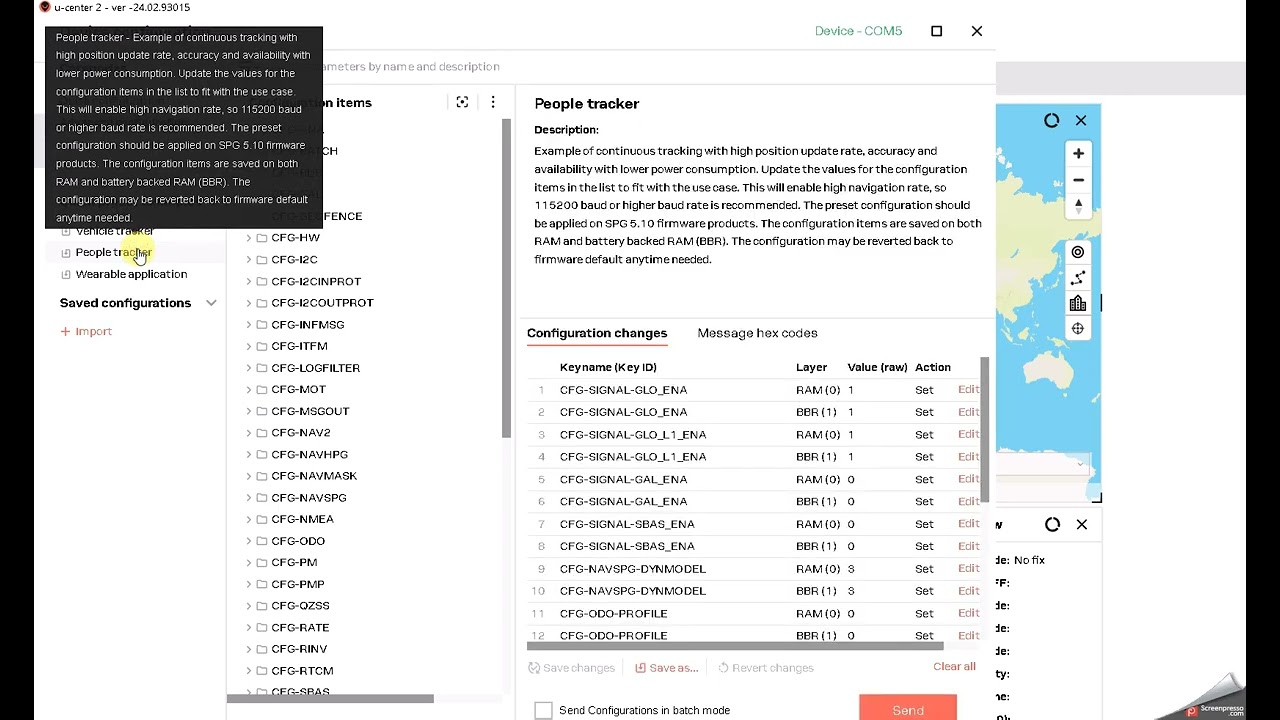Zoom in on the map view

point(1078,154)
